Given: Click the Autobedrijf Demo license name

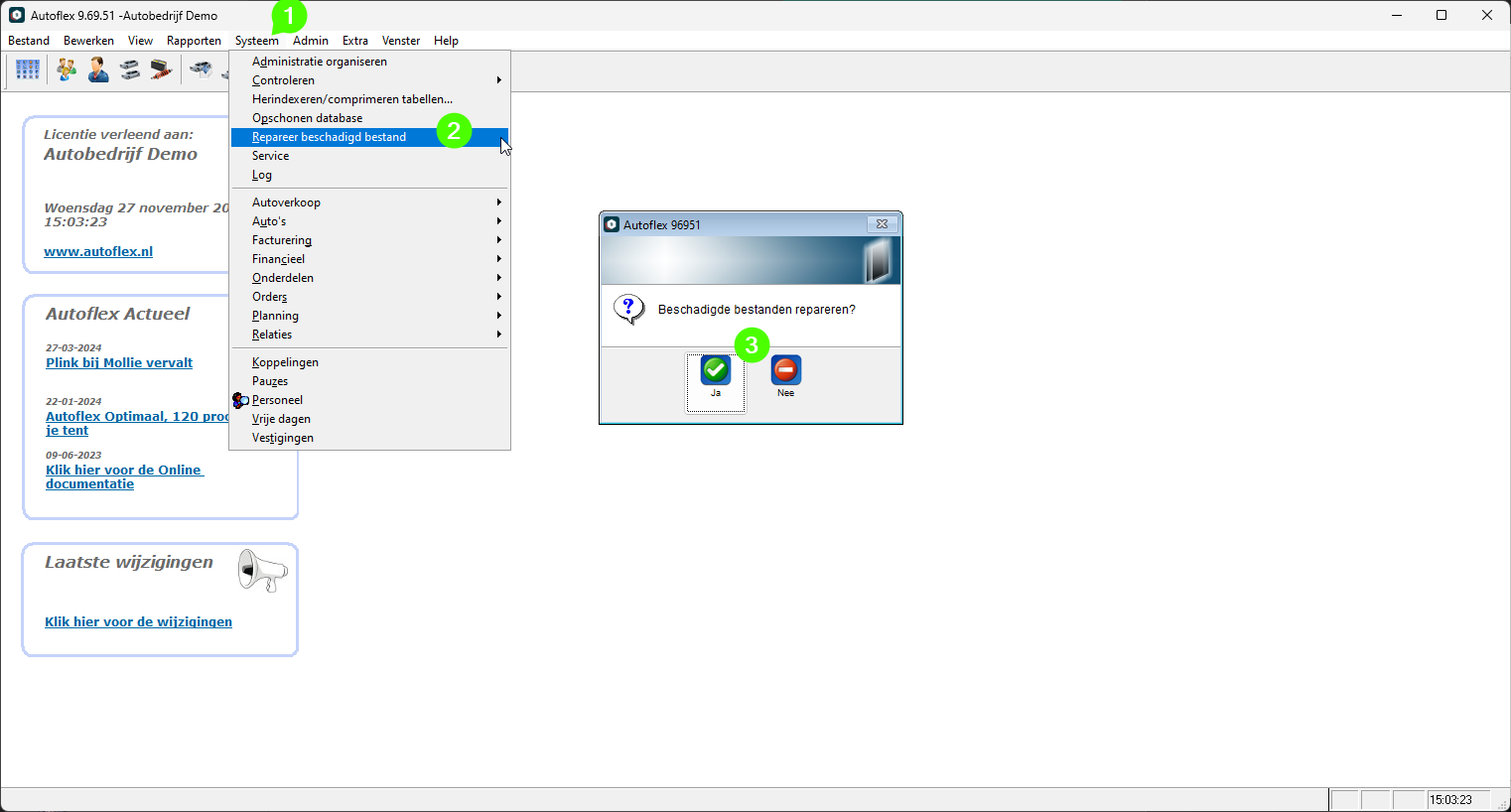Looking at the screenshot, I should 120,154.
